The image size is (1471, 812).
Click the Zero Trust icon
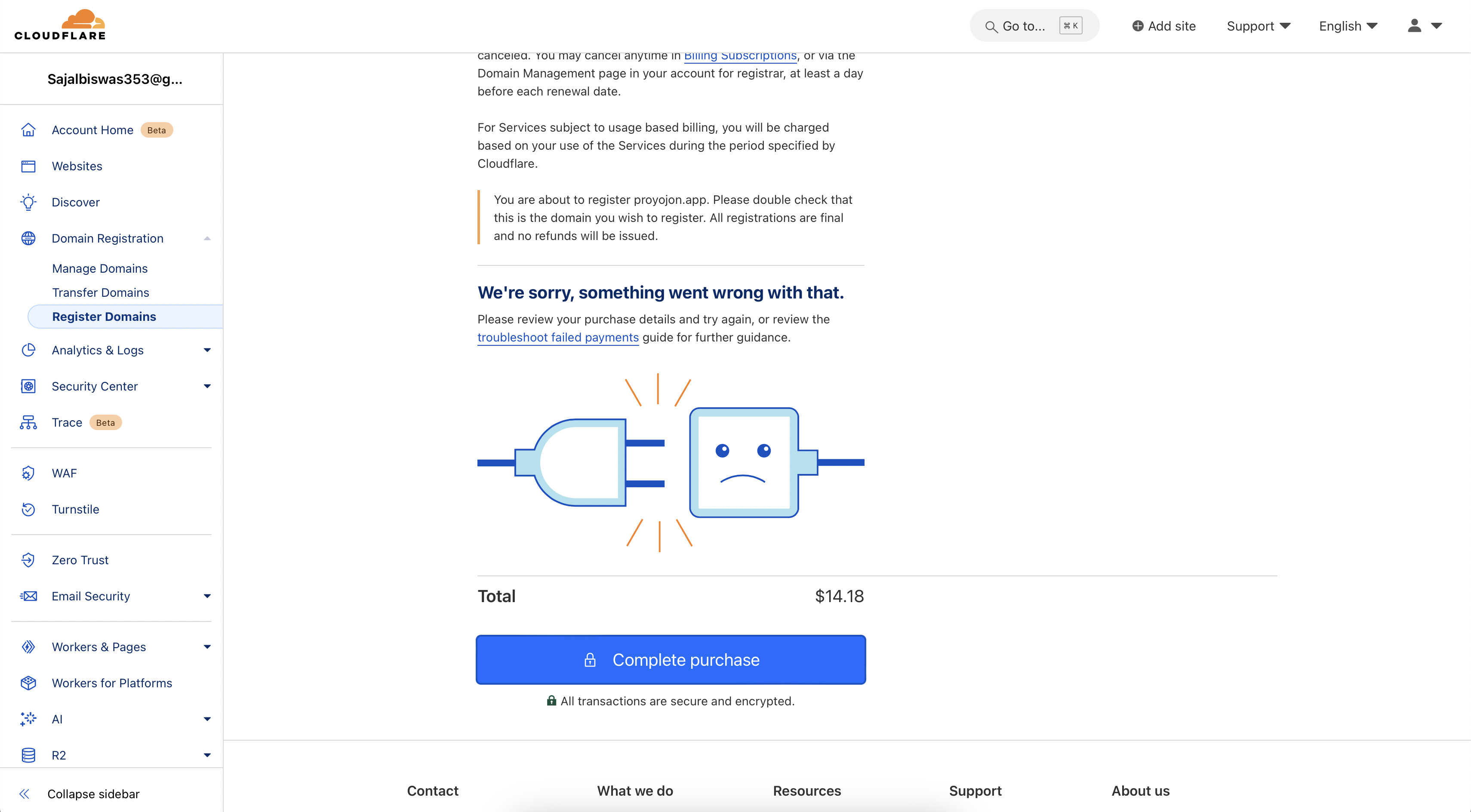pyautogui.click(x=28, y=560)
